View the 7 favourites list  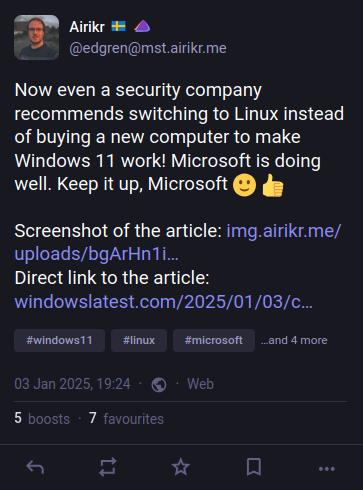(x=126, y=418)
